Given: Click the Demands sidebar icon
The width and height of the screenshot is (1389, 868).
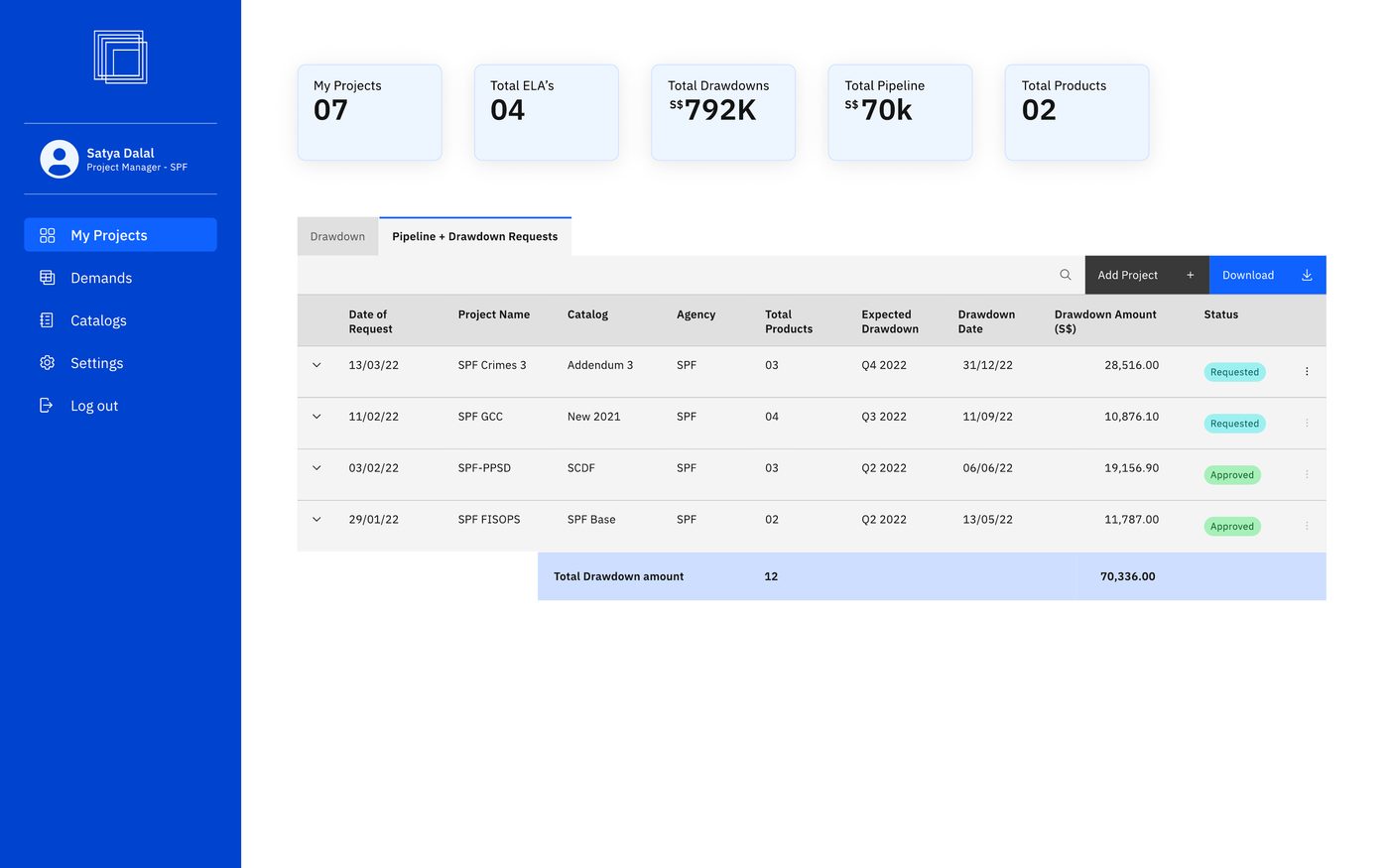Looking at the screenshot, I should pos(47,278).
